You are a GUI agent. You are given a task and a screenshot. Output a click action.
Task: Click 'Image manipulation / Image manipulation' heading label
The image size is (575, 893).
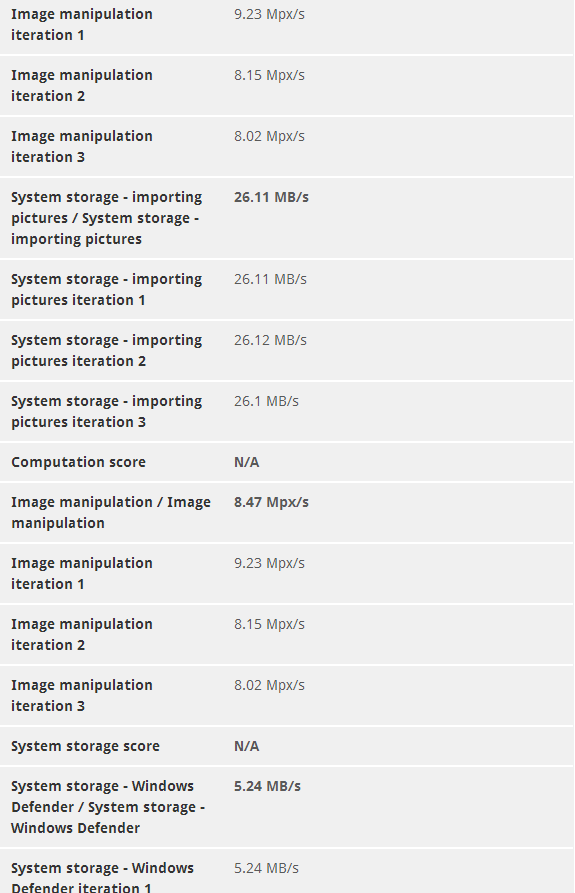(111, 513)
